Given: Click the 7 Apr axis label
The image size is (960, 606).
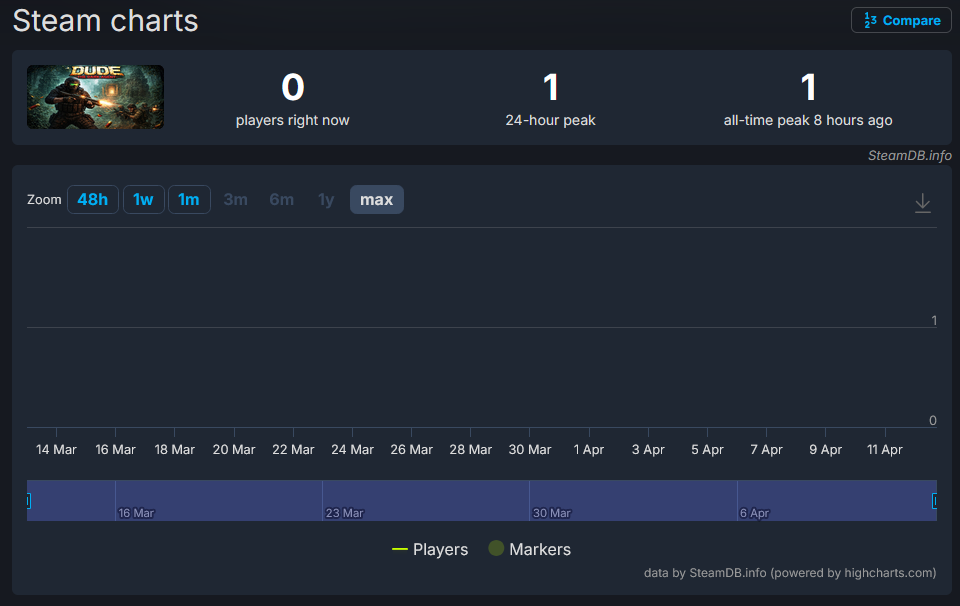Looking at the screenshot, I should click(x=767, y=449).
